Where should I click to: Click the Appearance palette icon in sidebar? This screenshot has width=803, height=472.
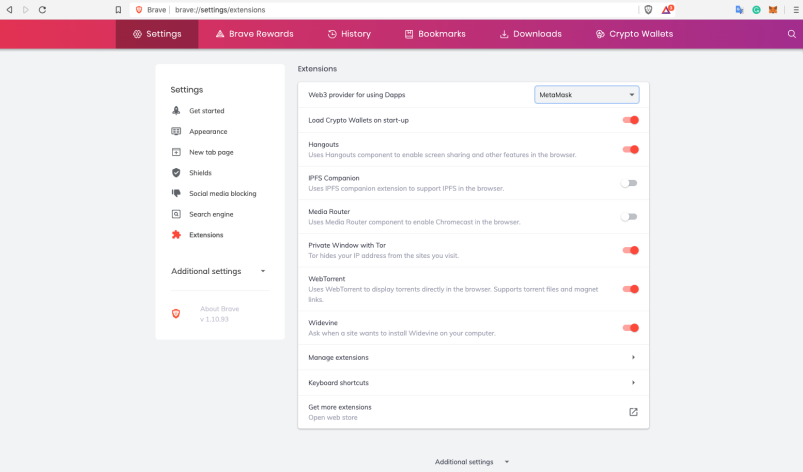(x=176, y=131)
